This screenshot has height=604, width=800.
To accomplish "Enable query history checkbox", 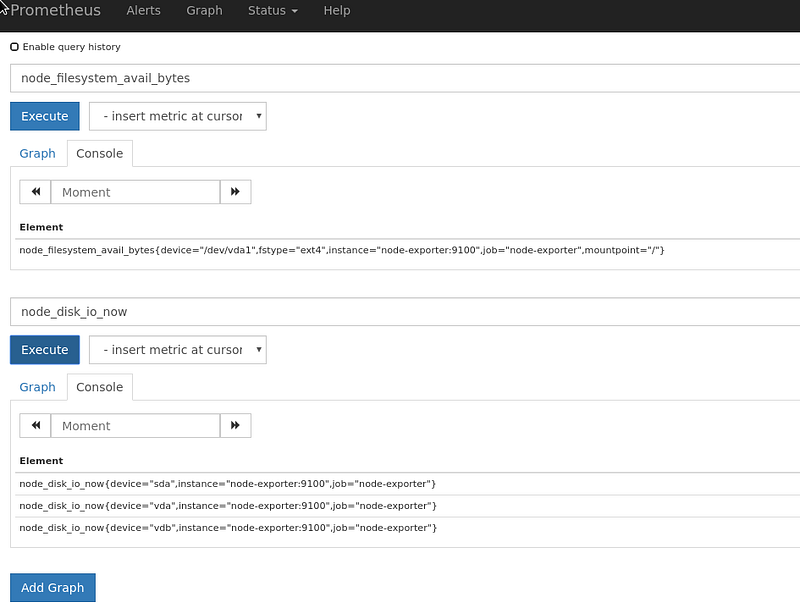I will point(14,47).
